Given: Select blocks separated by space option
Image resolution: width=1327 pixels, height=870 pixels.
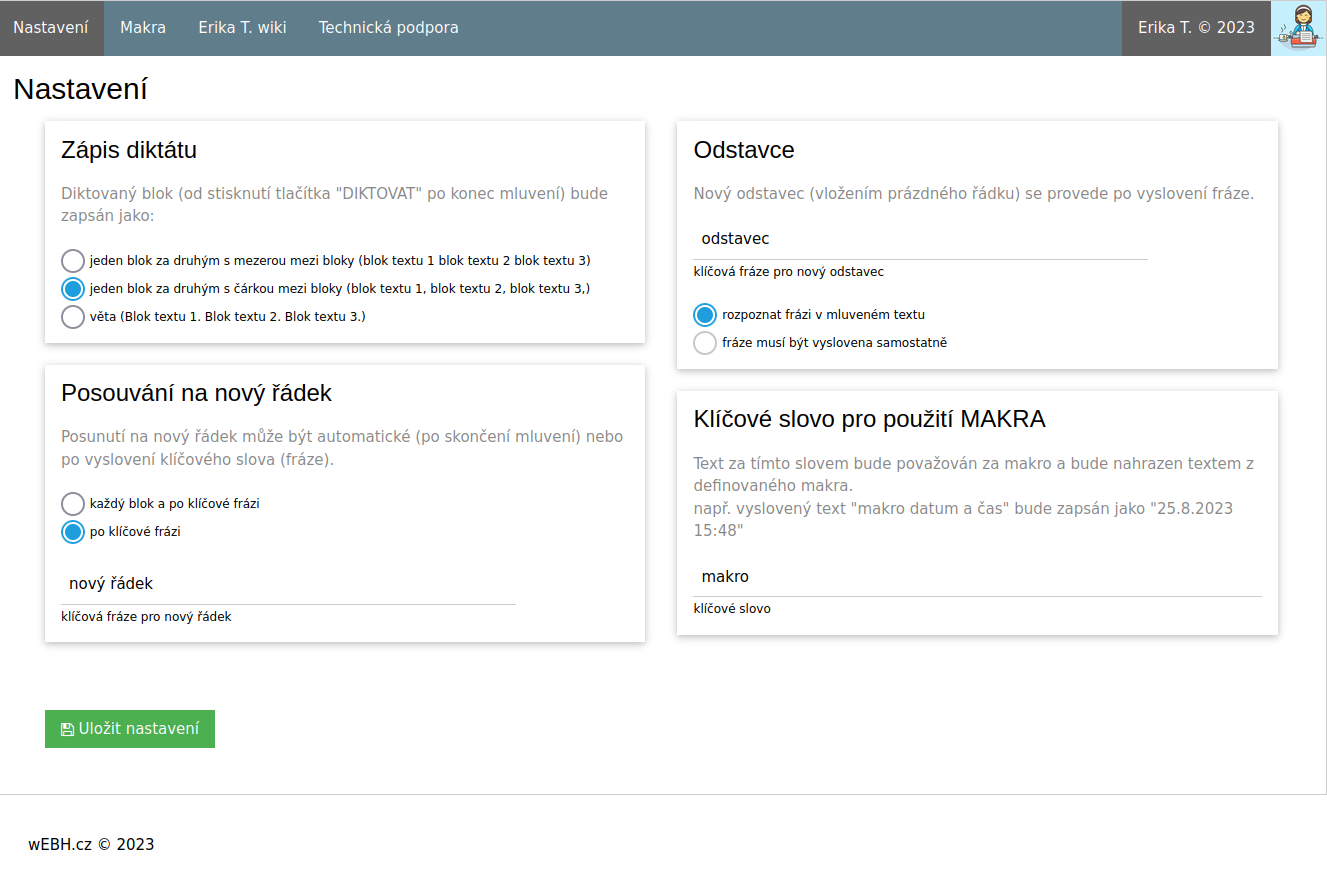Looking at the screenshot, I should click(x=73, y=261).
